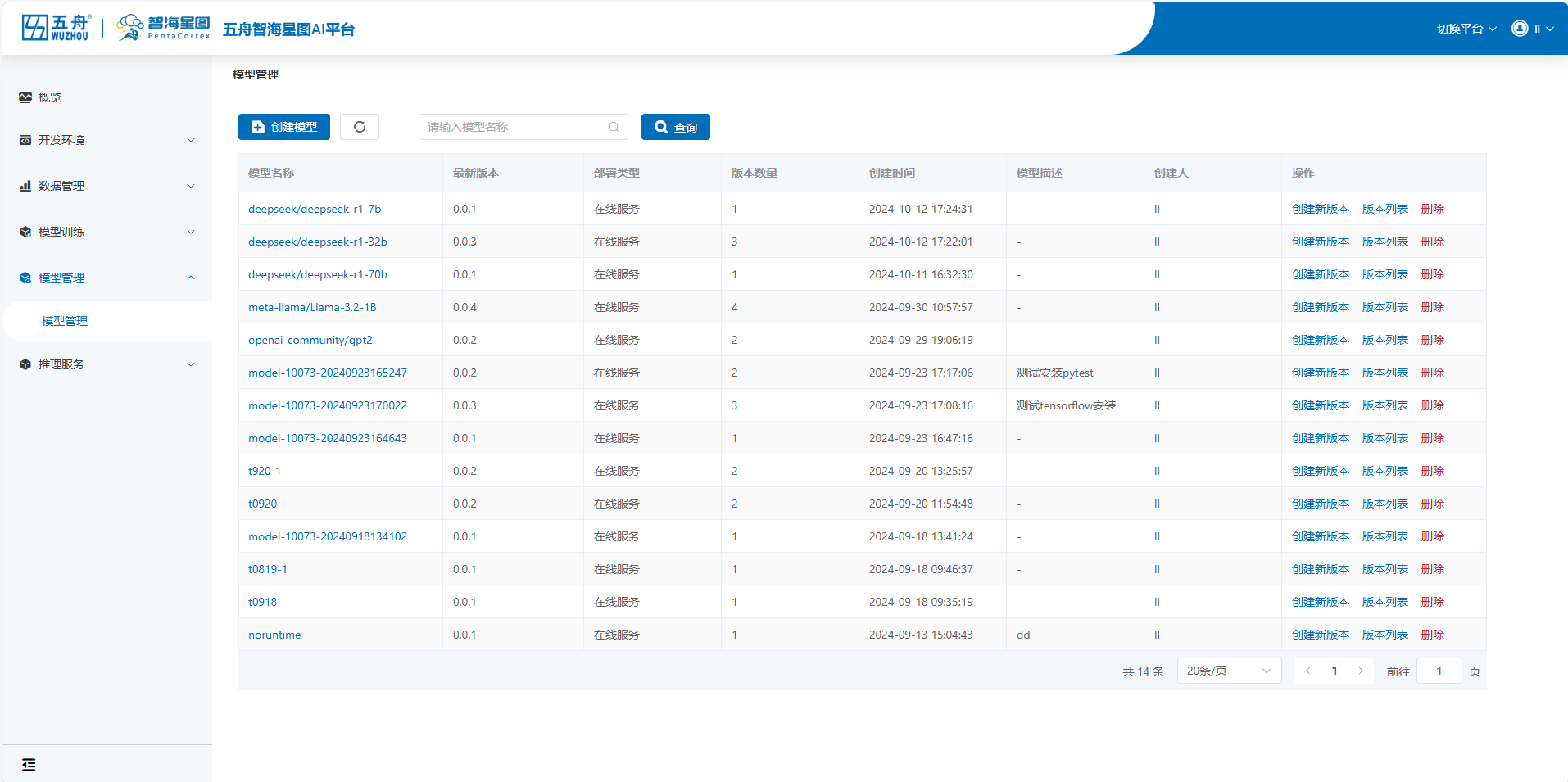
Task: Open the 切换平台 platform switcher
Action: 1466,29
